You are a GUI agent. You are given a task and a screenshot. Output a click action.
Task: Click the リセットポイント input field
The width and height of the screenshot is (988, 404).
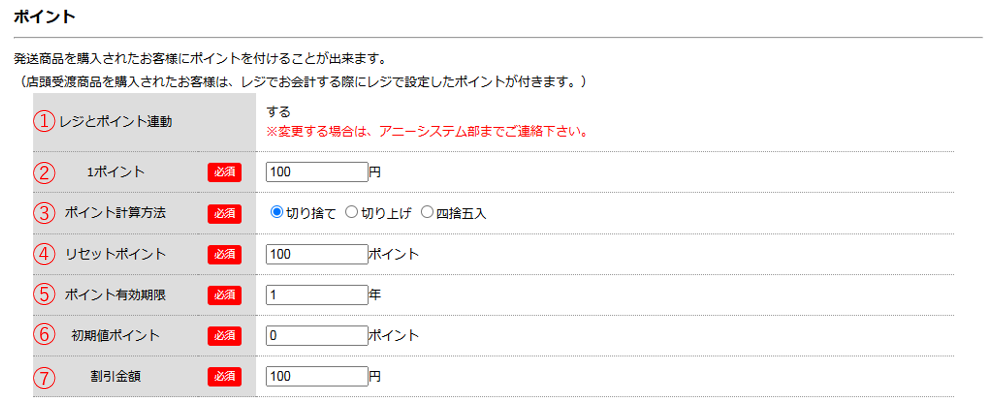(x=317, y=254)
